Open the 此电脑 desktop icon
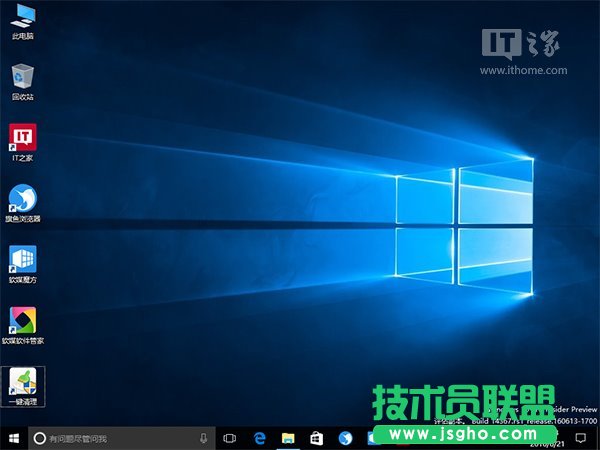The height and width of the screenshot is (450, 600). click(23, 21)
